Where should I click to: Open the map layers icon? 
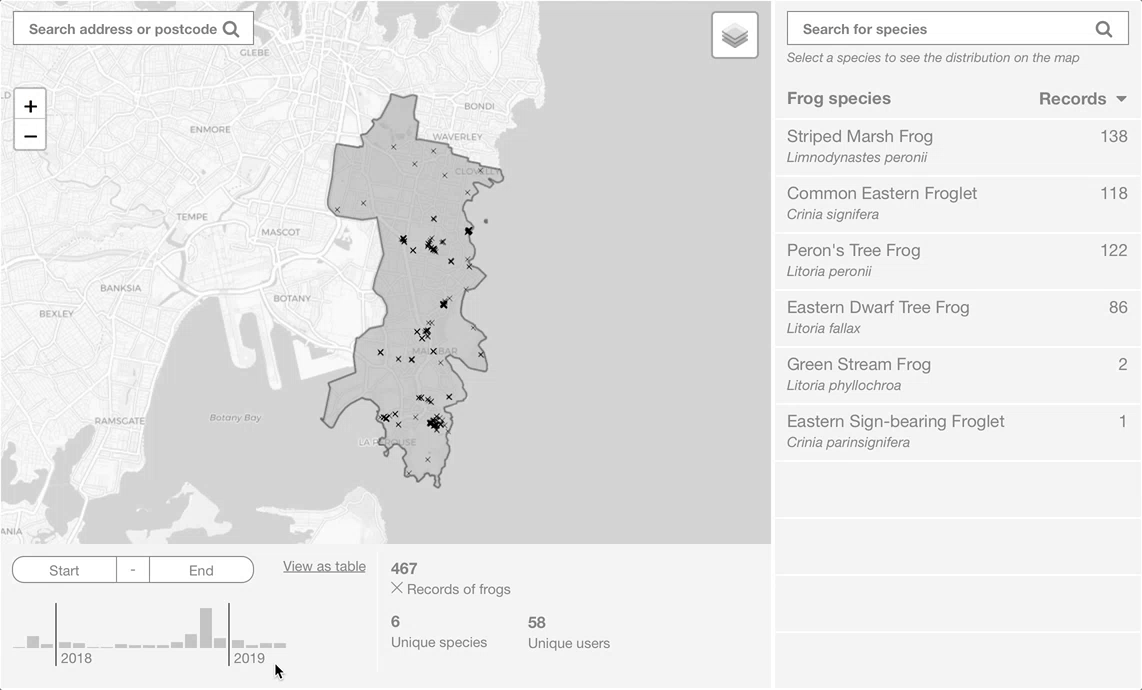click(735, 35)
